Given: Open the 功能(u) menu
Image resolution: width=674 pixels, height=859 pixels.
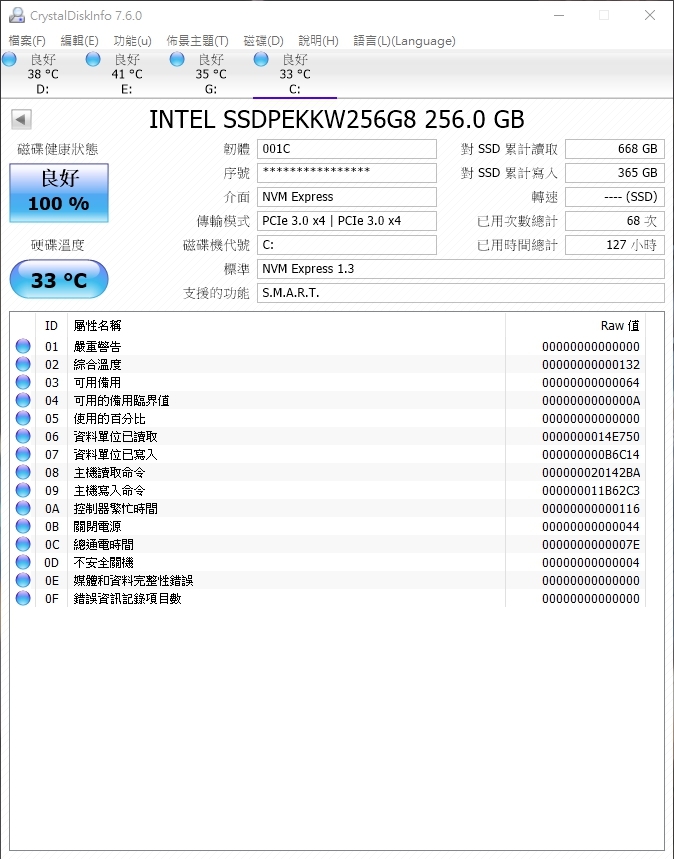Looking at the screenshot, I should pyautogui.click(x=132, y=41).
